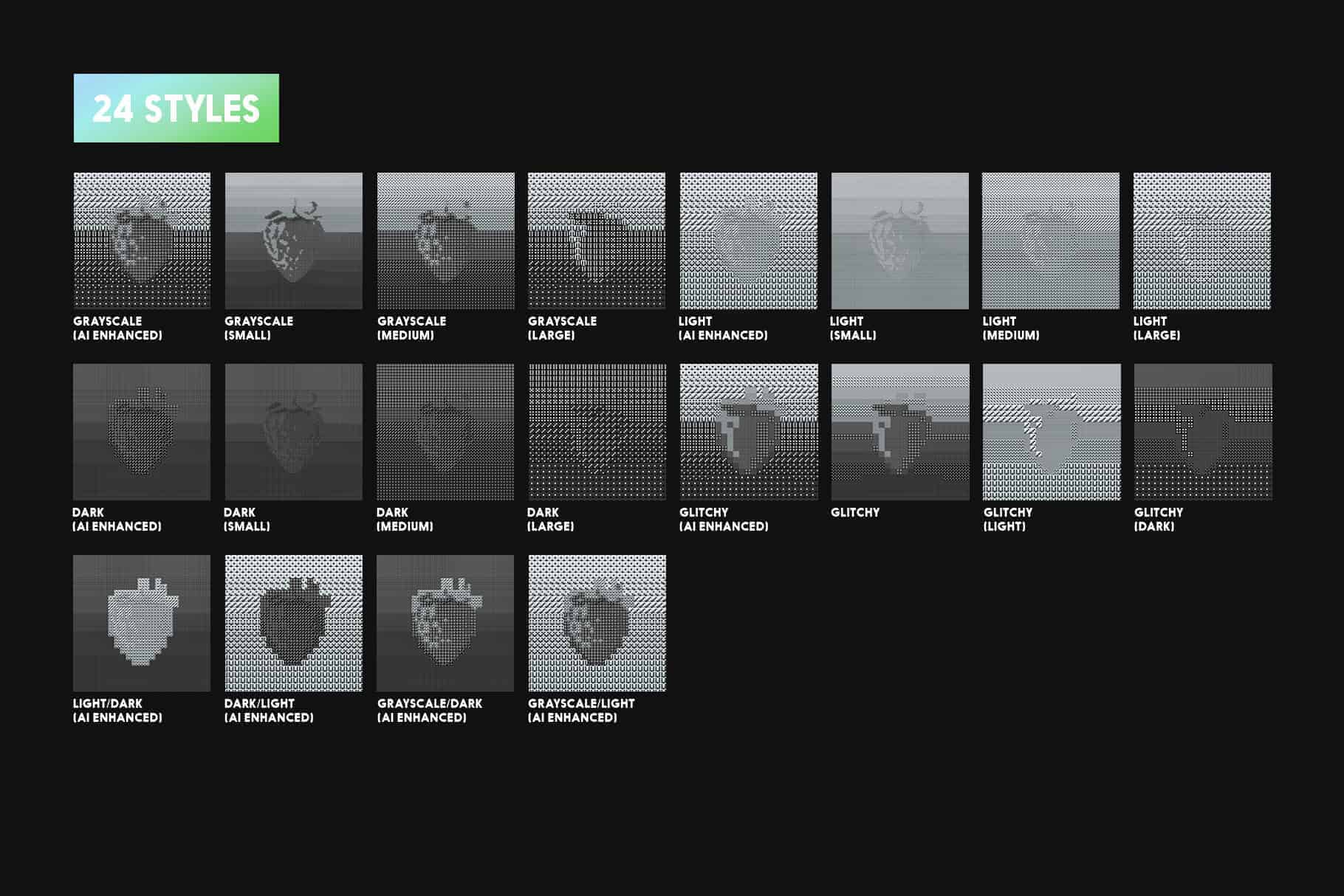Choose the Light (Medium) style thumbnail
This screenshot has height=896, width=1344.
point(1050,241)
